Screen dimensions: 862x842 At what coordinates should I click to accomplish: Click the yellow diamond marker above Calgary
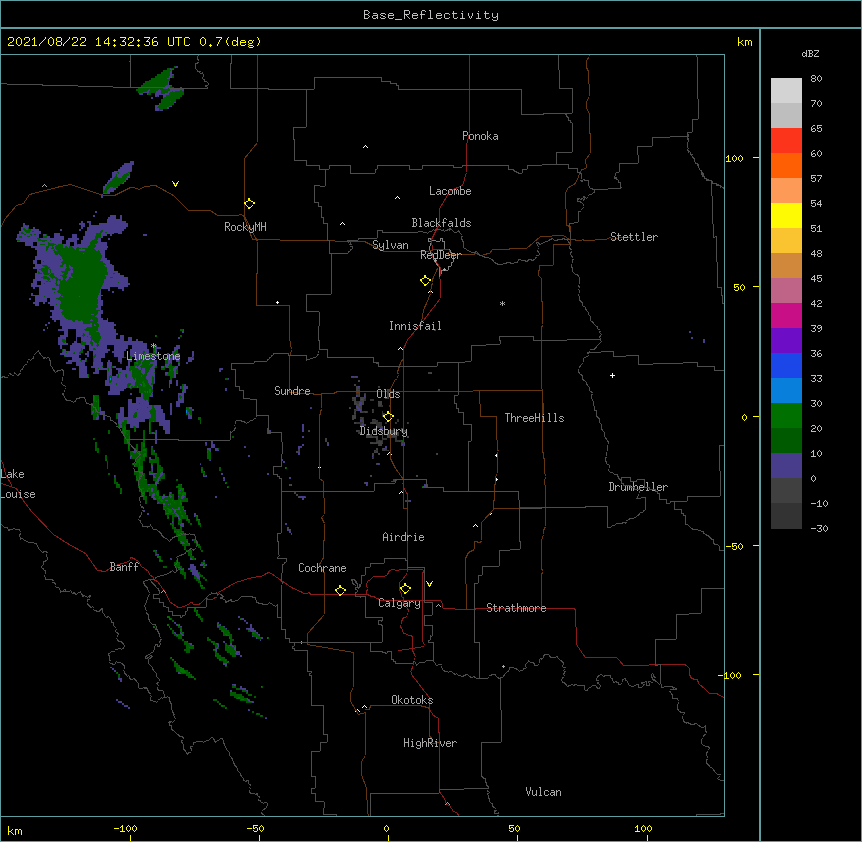point(405,589)
